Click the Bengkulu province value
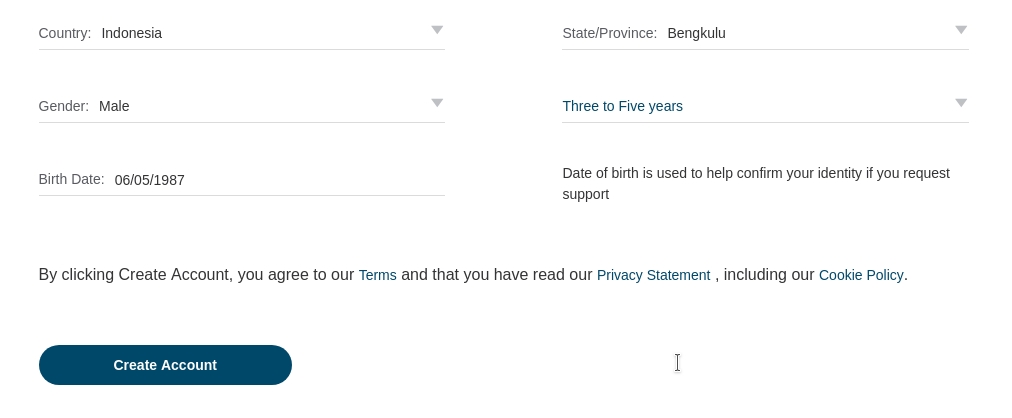1012x418 pixels. click(696, 33)
